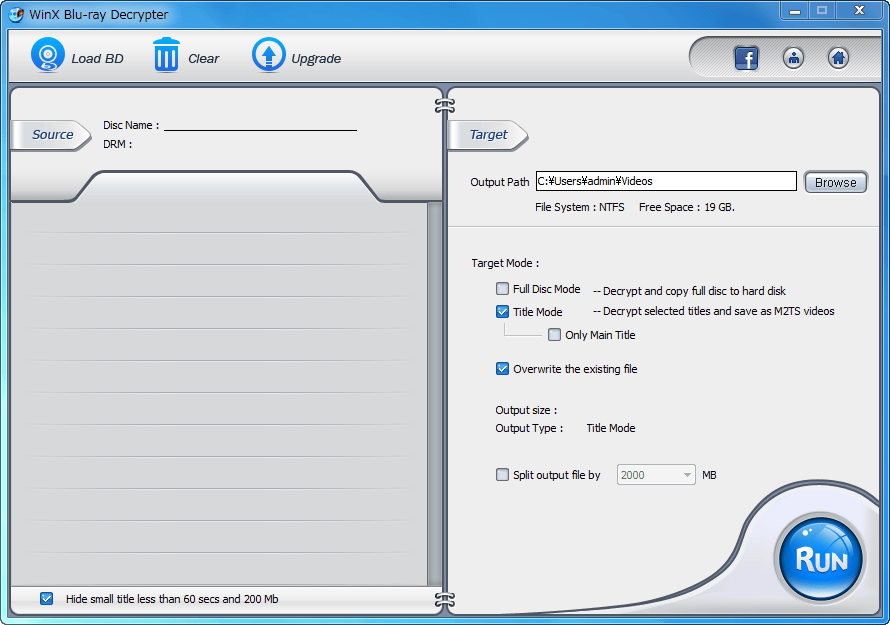
Task: Click 'Decrypt and copy full disc to hard disk' text
Action: point(694,291)
